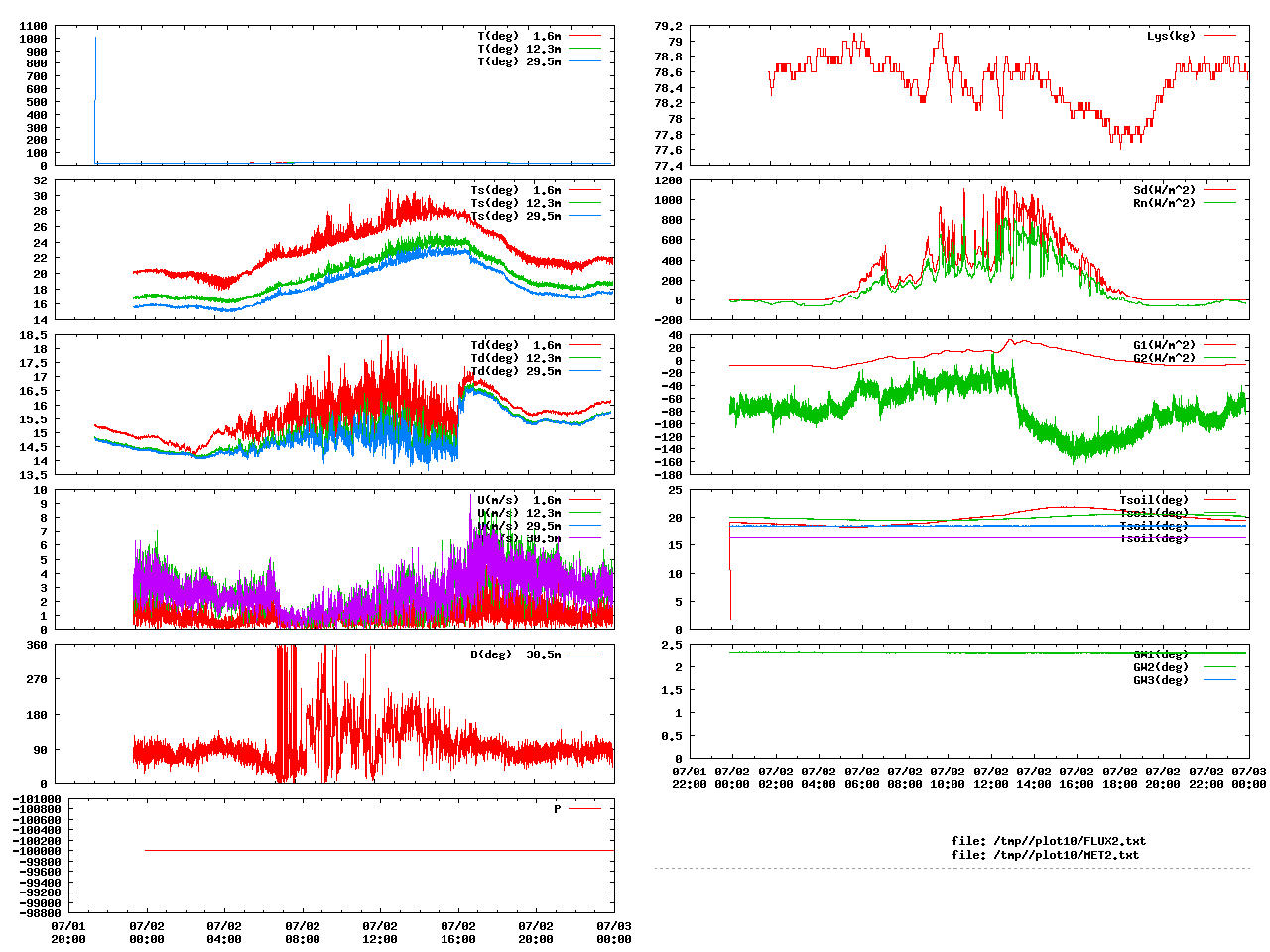Viewport: 1270px width, 952px height.
Task: Click the "79.2" y-axis tick label
Action: 668,26
